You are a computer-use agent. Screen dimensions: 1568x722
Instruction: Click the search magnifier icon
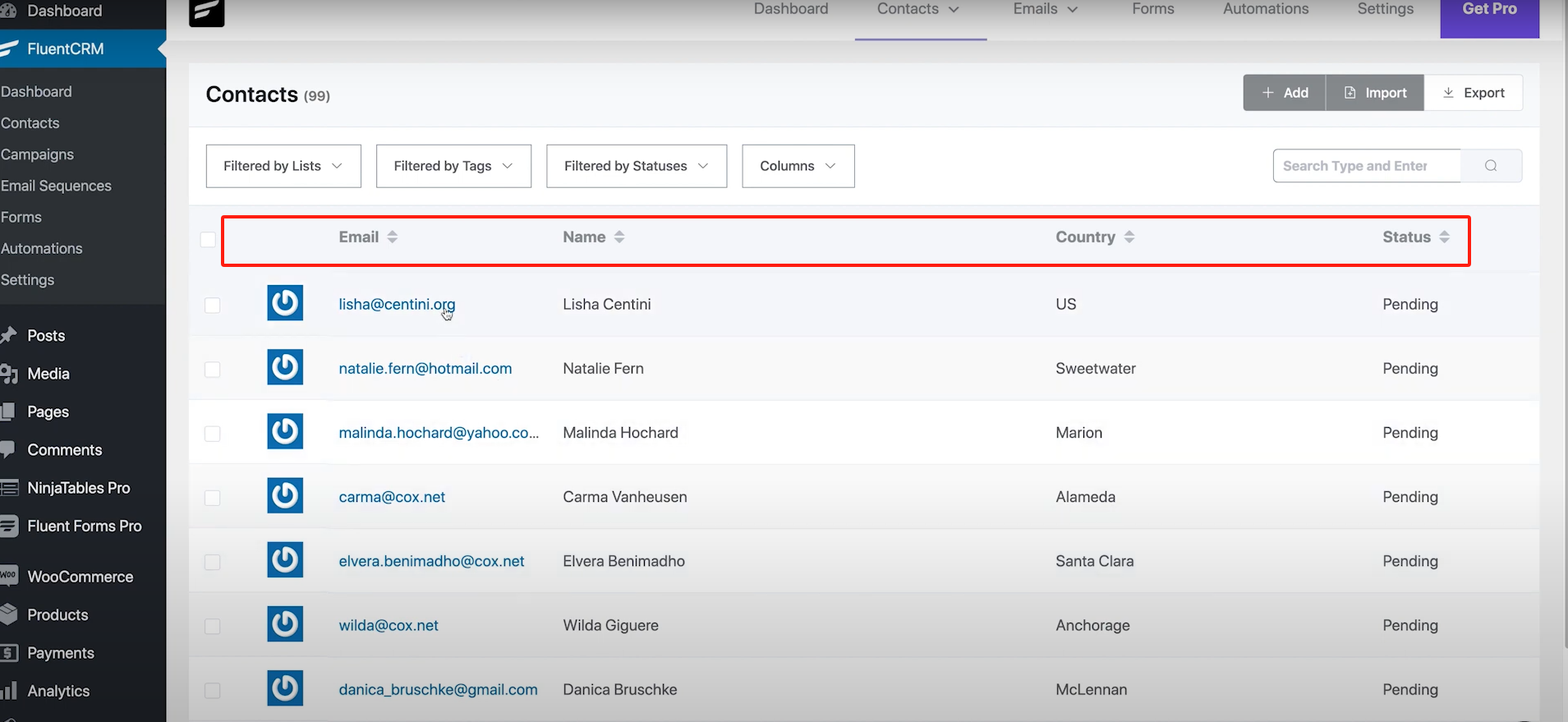tap(1491, 166)
